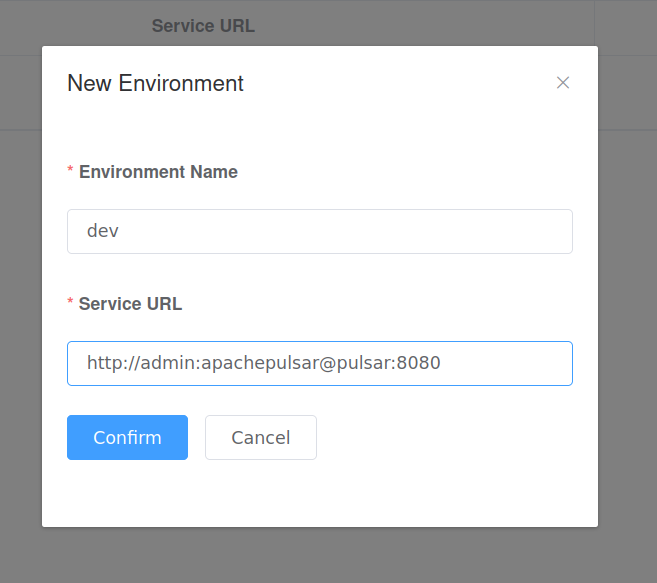Confirm the new environment
Image resolution: width=657 pixels, height=583 pixels.
tap(127, 438)
